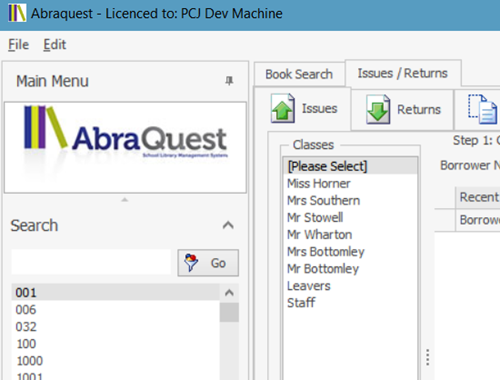The image size is (500, 380).
Task: Click the blue document icon tab
Action: 483,109
